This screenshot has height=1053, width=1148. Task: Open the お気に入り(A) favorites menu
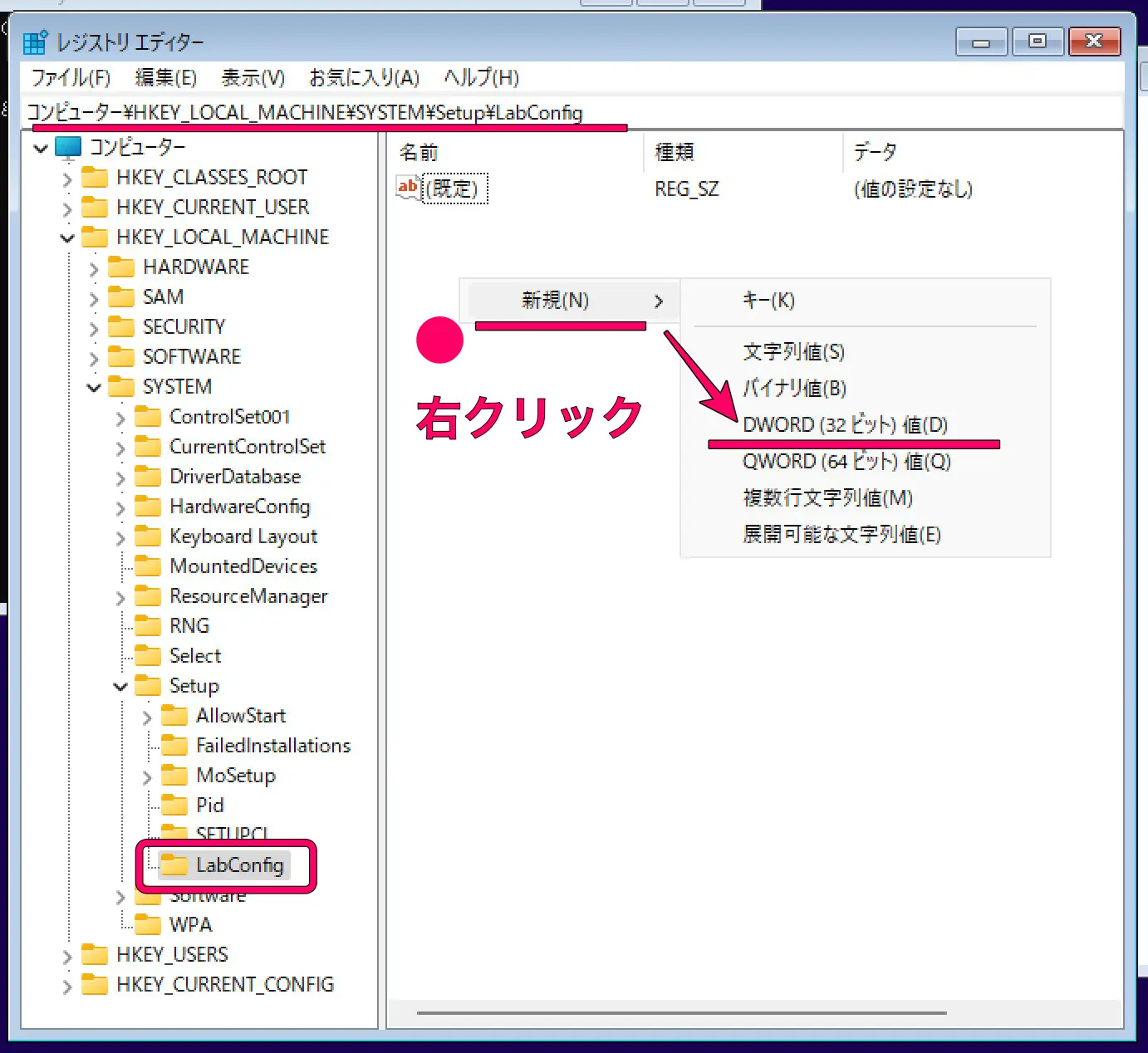(364, 77)
